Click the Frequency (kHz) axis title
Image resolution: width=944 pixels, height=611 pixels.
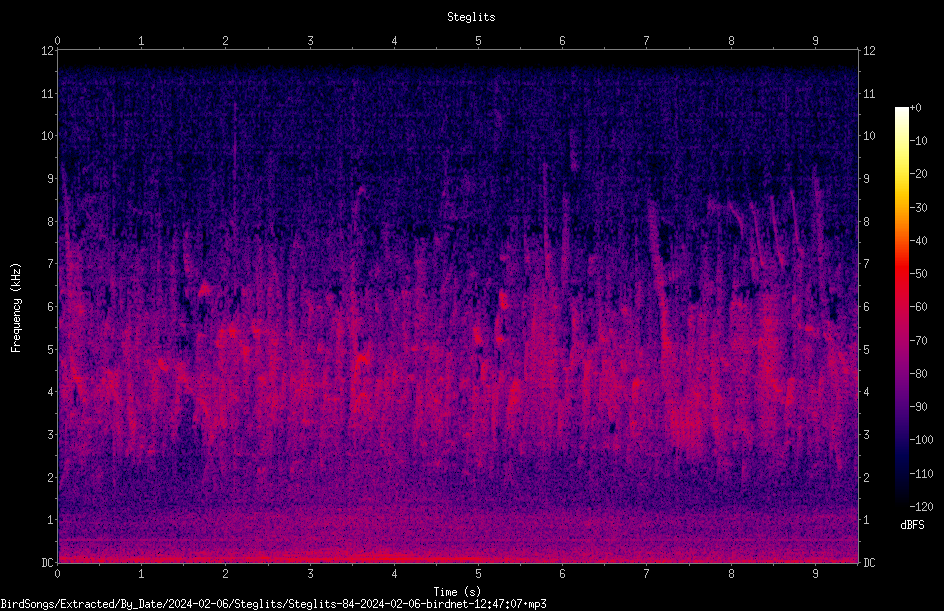pyautogui.click(x=16, y=307)
